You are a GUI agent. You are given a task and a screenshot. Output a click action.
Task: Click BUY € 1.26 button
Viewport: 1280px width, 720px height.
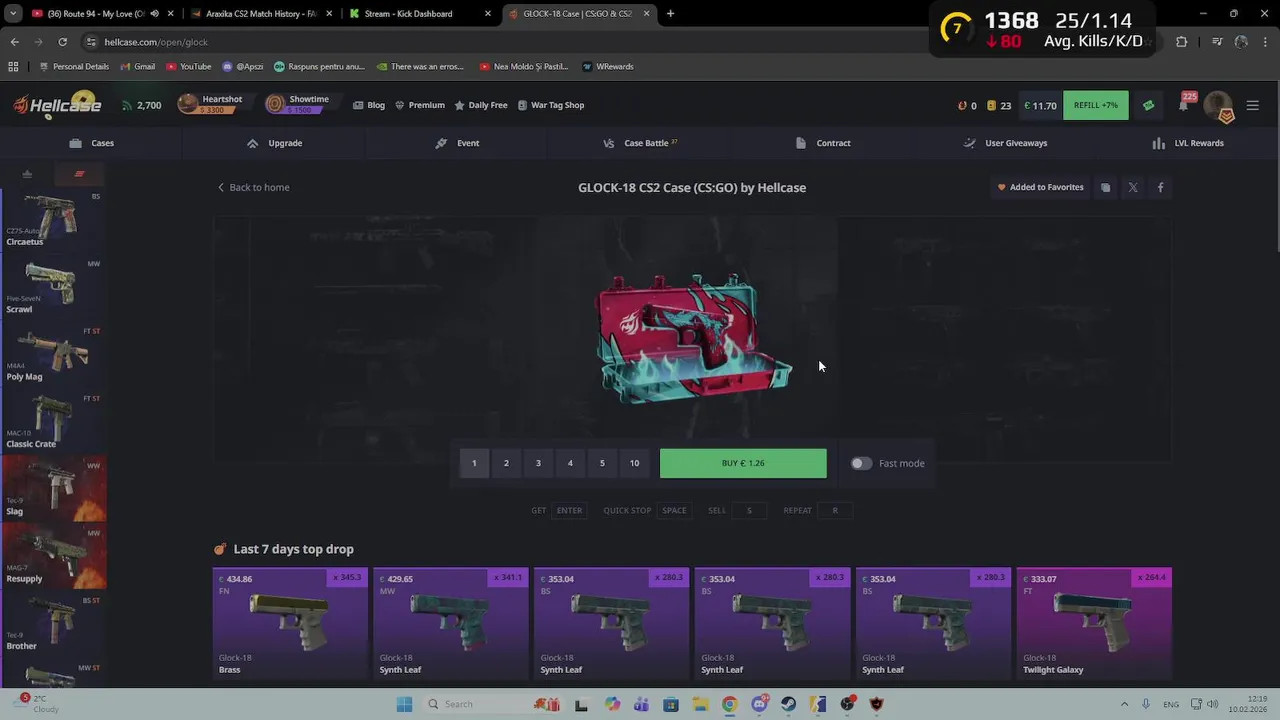[743, 463]
